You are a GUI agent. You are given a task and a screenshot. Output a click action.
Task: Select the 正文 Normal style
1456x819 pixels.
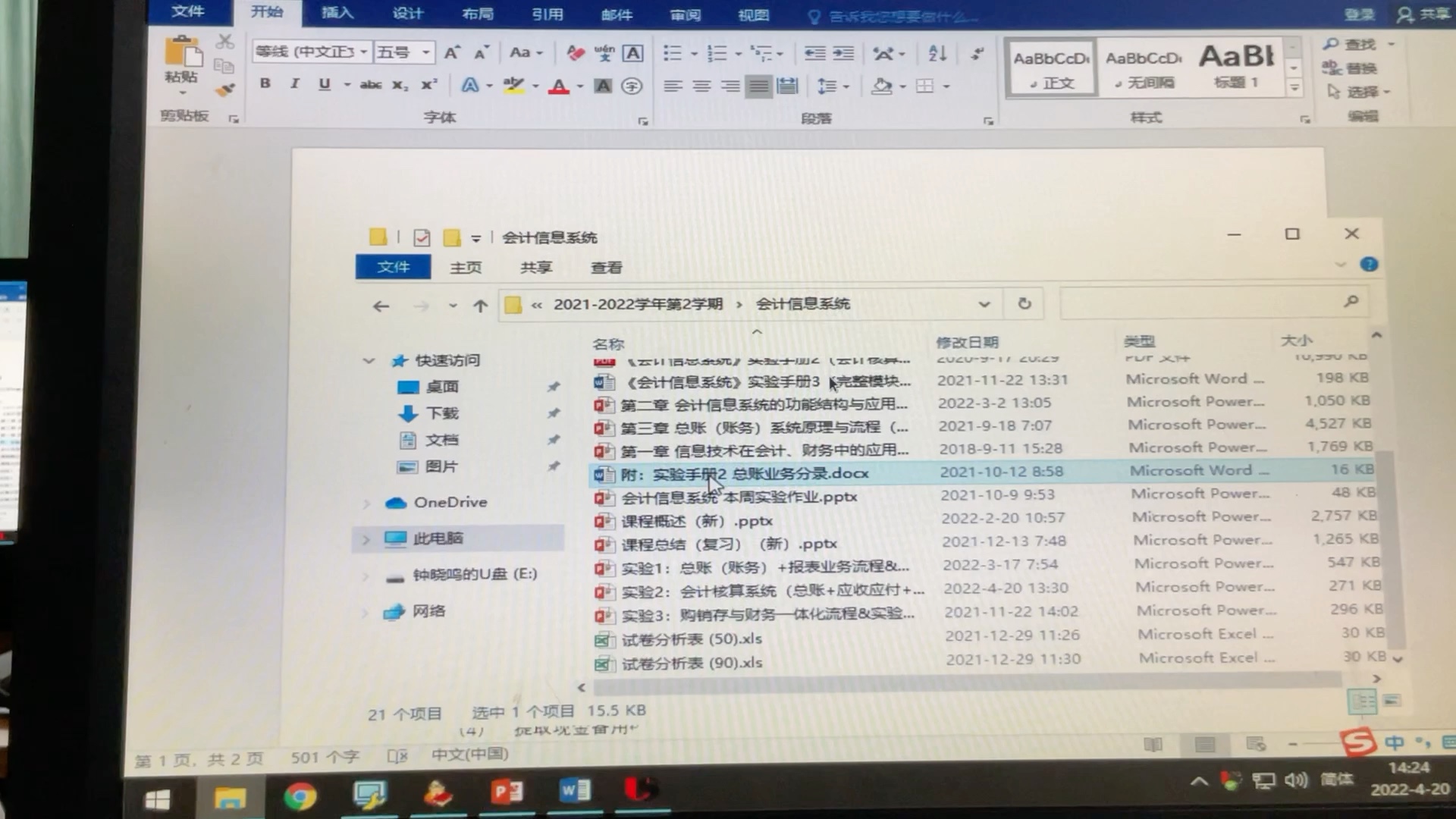pyautogui.click(x=1051, y=68)
